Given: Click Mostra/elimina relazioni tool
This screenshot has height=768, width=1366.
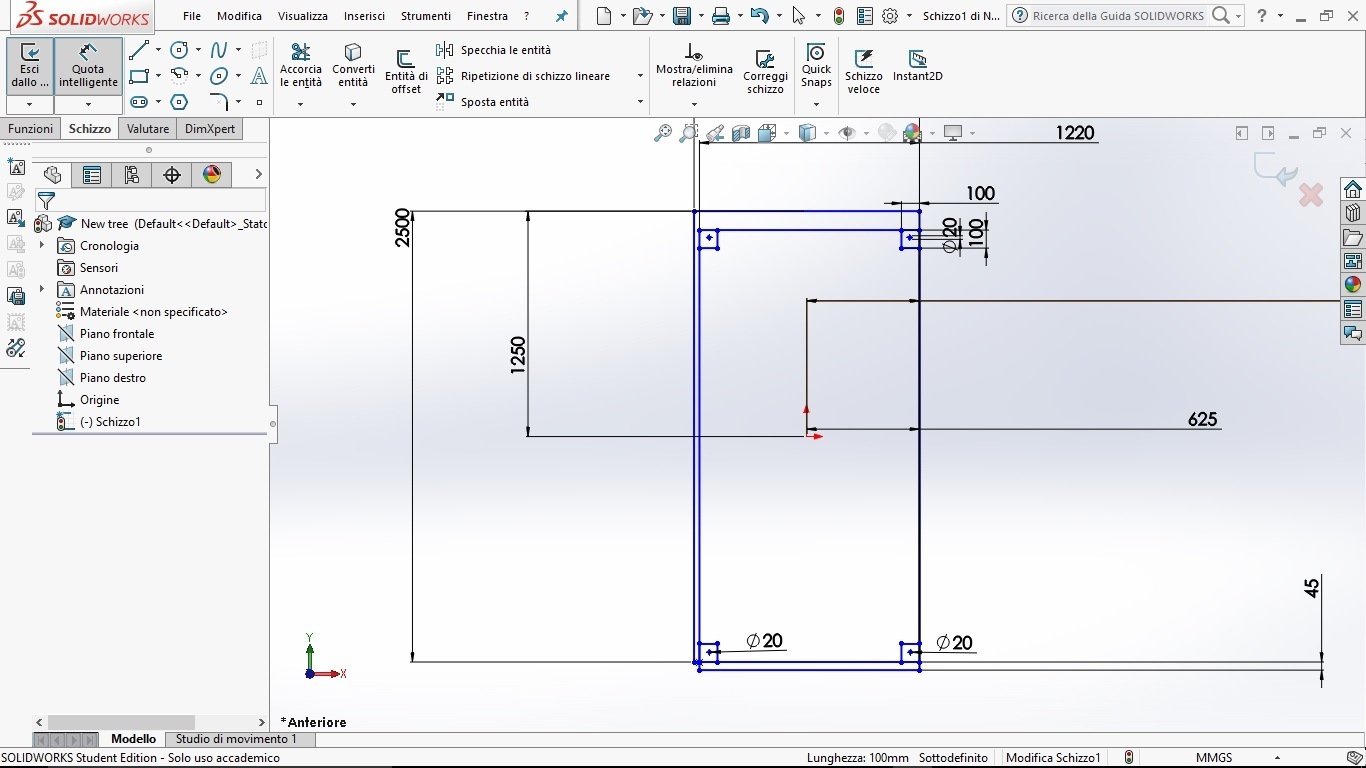Looking at the screenshot, I should click(x=694, y=66).
